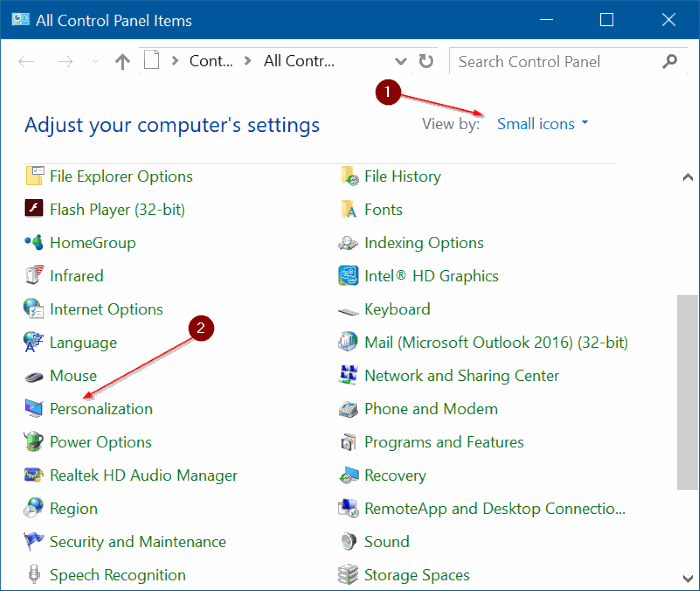Click the Network and Sharing Center icon
The image size is (700, 591).
point(348,376)
